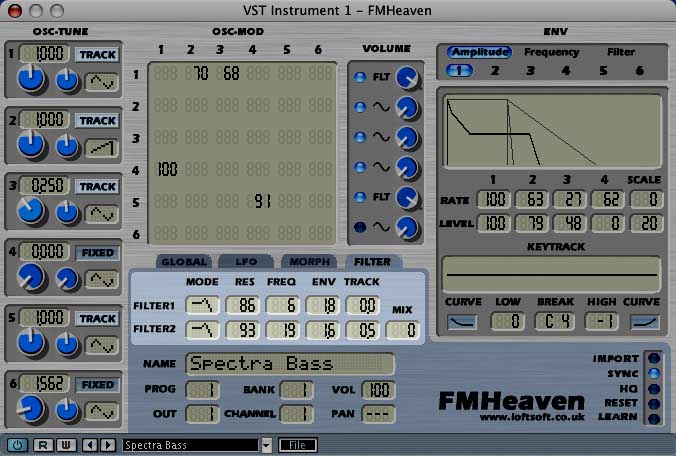Image resolution: width=676 pixels, height=456 pixels.
Task: Click the oscillator 4 waveform selector icon
Action: tap(102, 280)
